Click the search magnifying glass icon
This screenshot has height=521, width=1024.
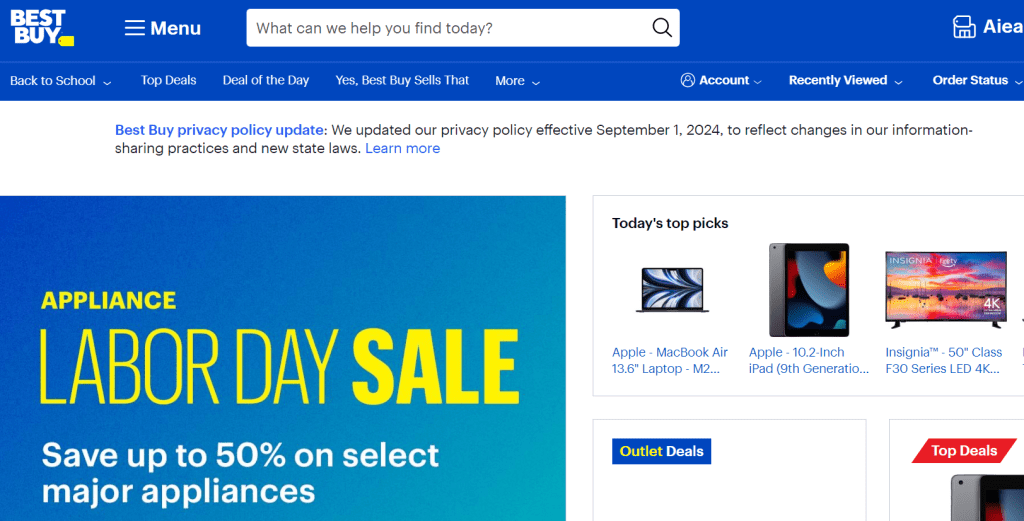662,28
